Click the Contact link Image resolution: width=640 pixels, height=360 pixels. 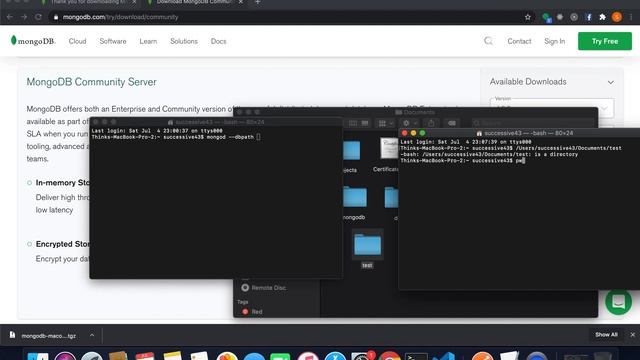(x=519, y=41)
